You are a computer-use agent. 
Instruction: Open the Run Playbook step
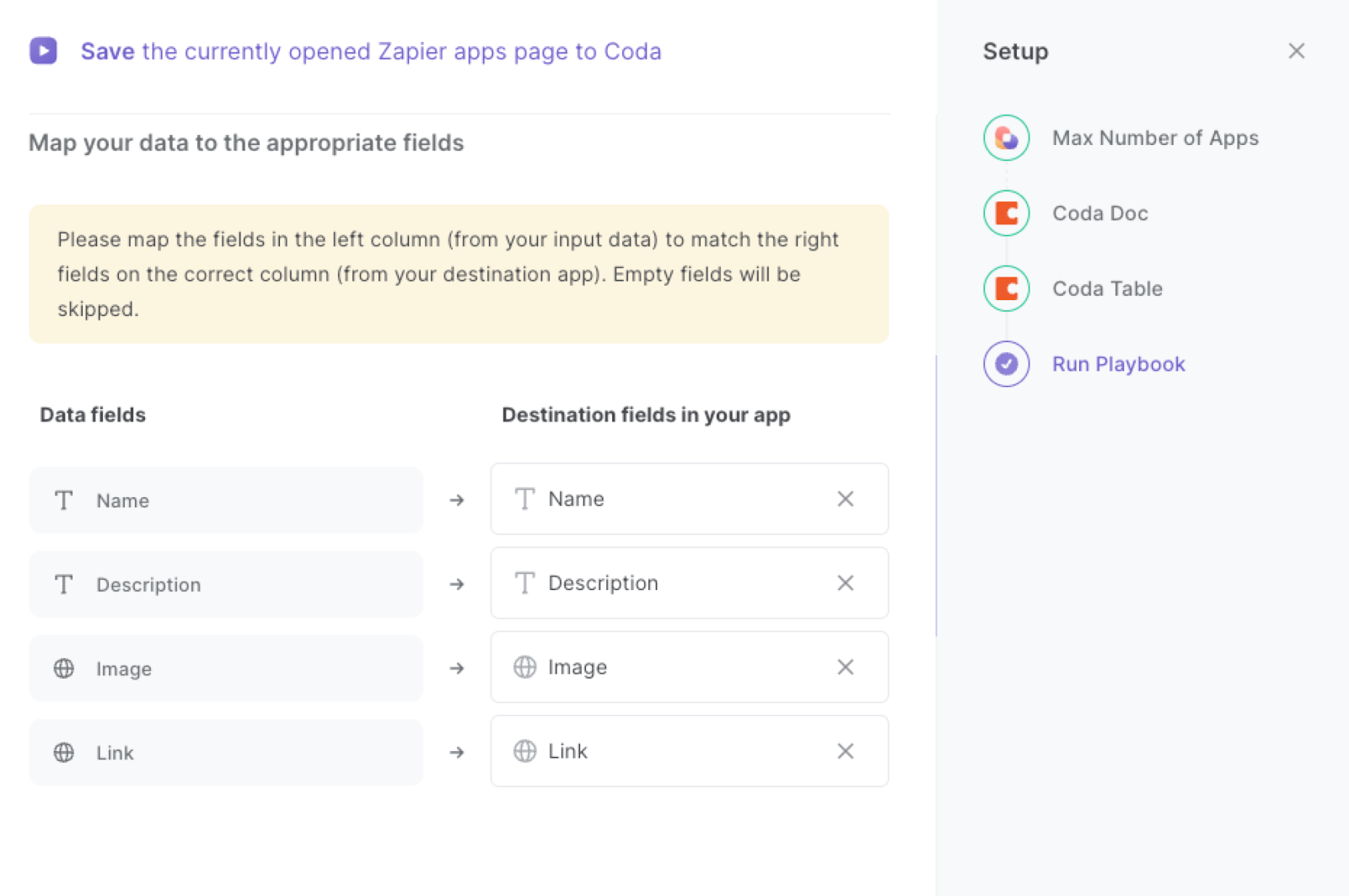1118,364
